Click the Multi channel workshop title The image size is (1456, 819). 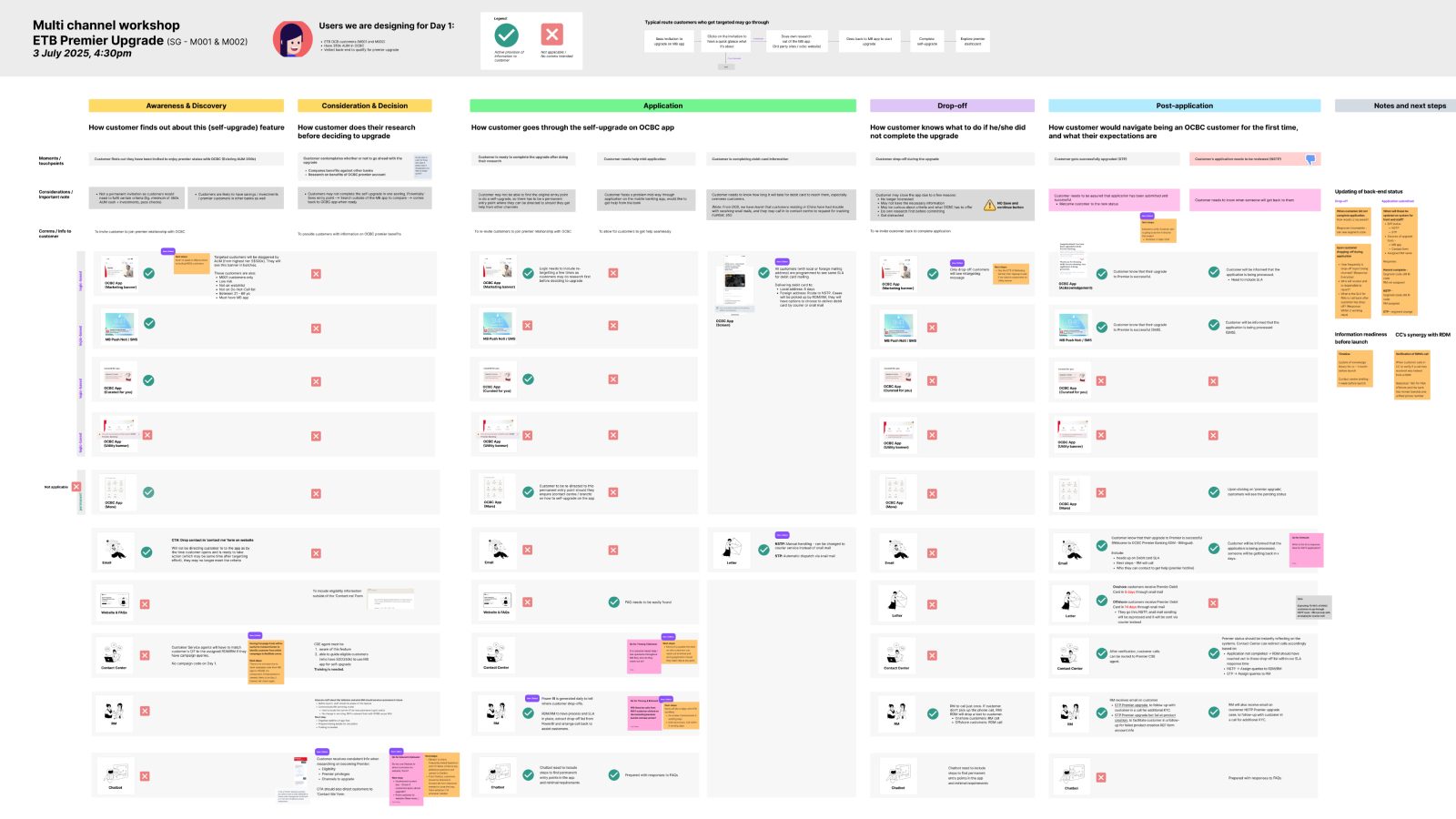[x=106, y=25]
